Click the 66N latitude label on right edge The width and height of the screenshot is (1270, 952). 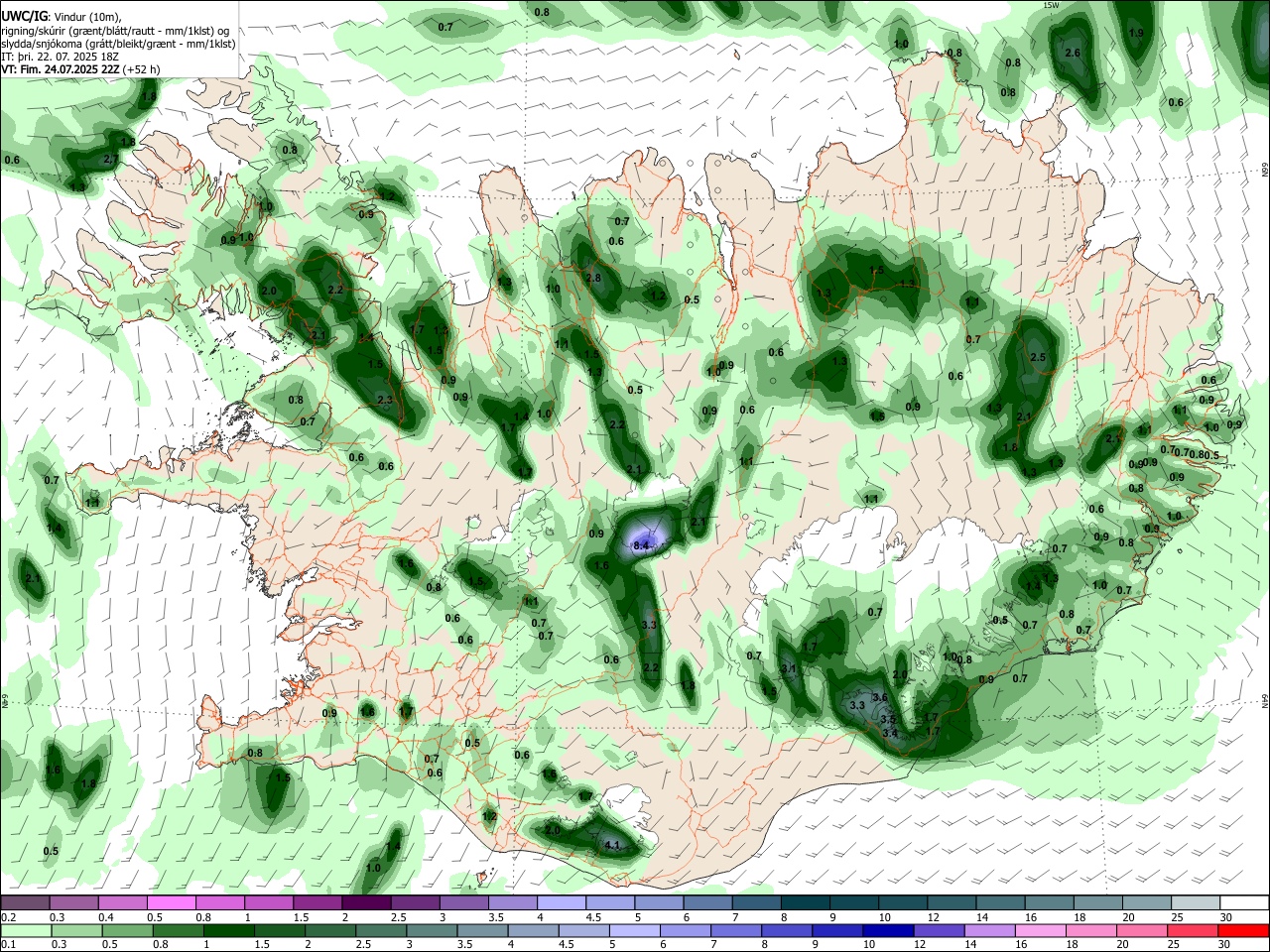click(x=1265, y=172)
